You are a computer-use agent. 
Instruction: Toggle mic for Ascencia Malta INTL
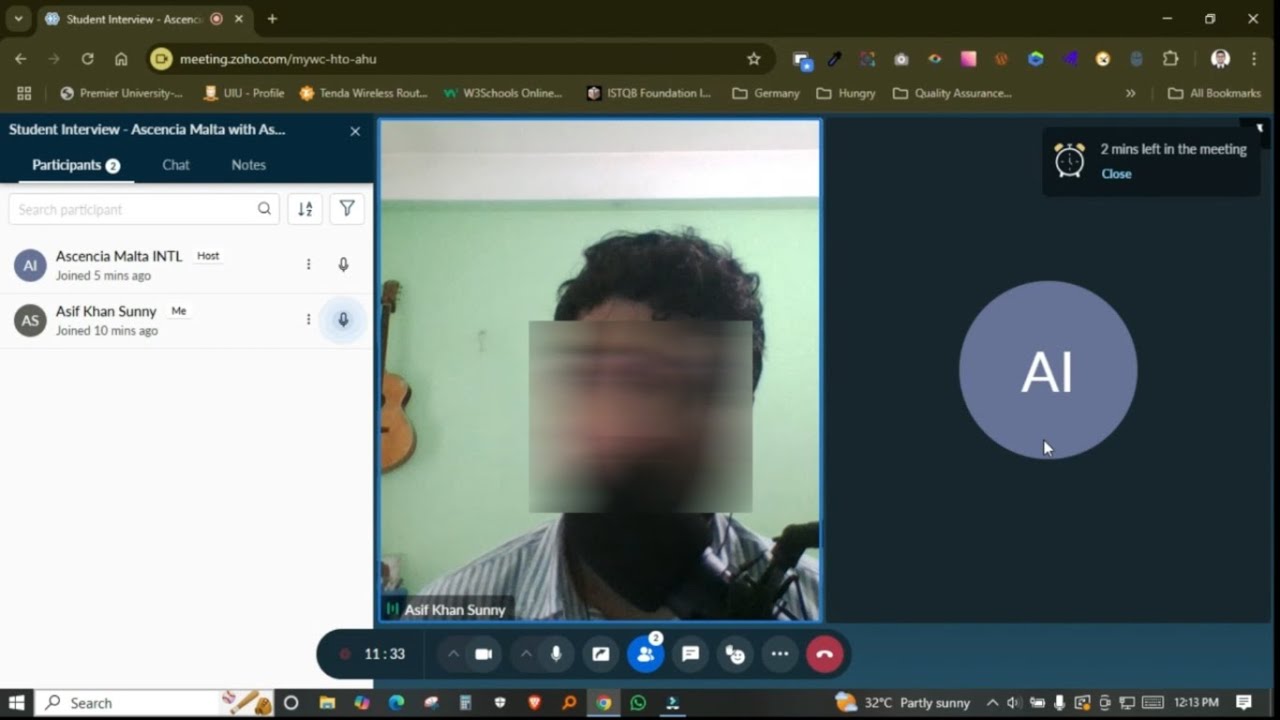pyautogui.click(x=343, y=264)
